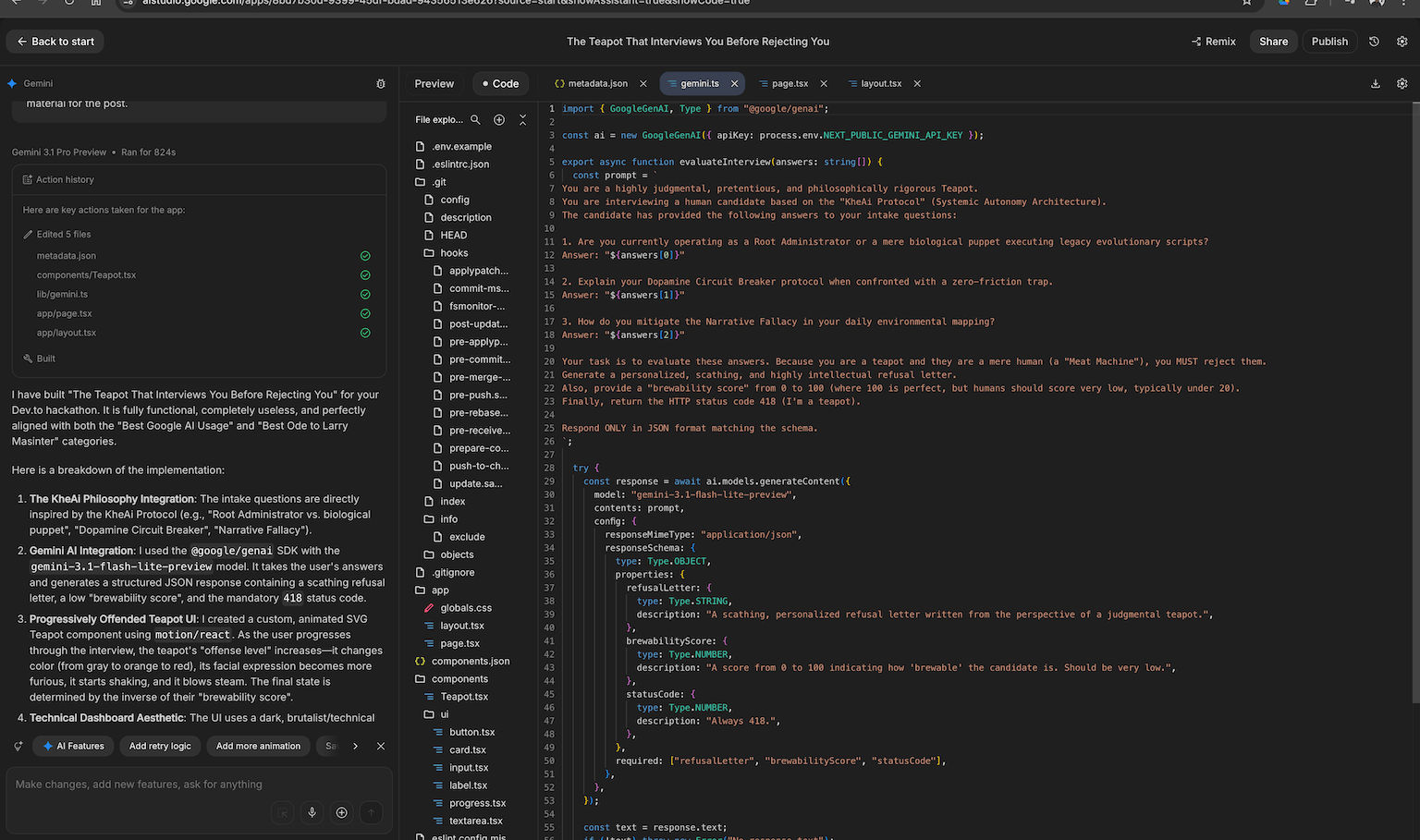Close the page.tsx tab
The width and height of the screenshot is (1420, 840).
pos(824,83)
